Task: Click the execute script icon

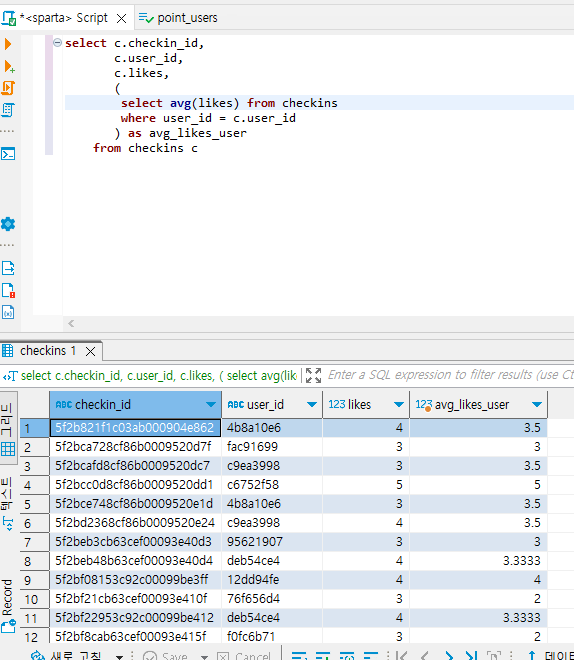Action: click(x=8, y=88)
